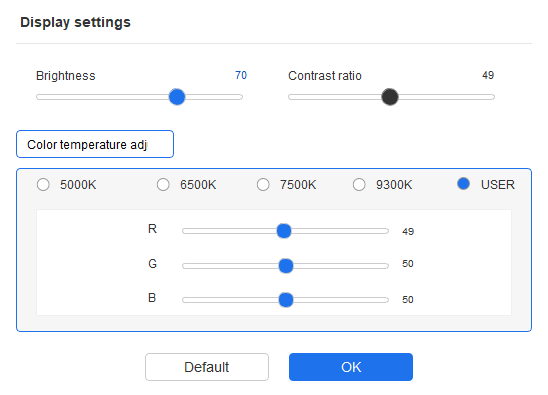
Task: Click the left end of G slider track
Action: [x=186, y=266]
